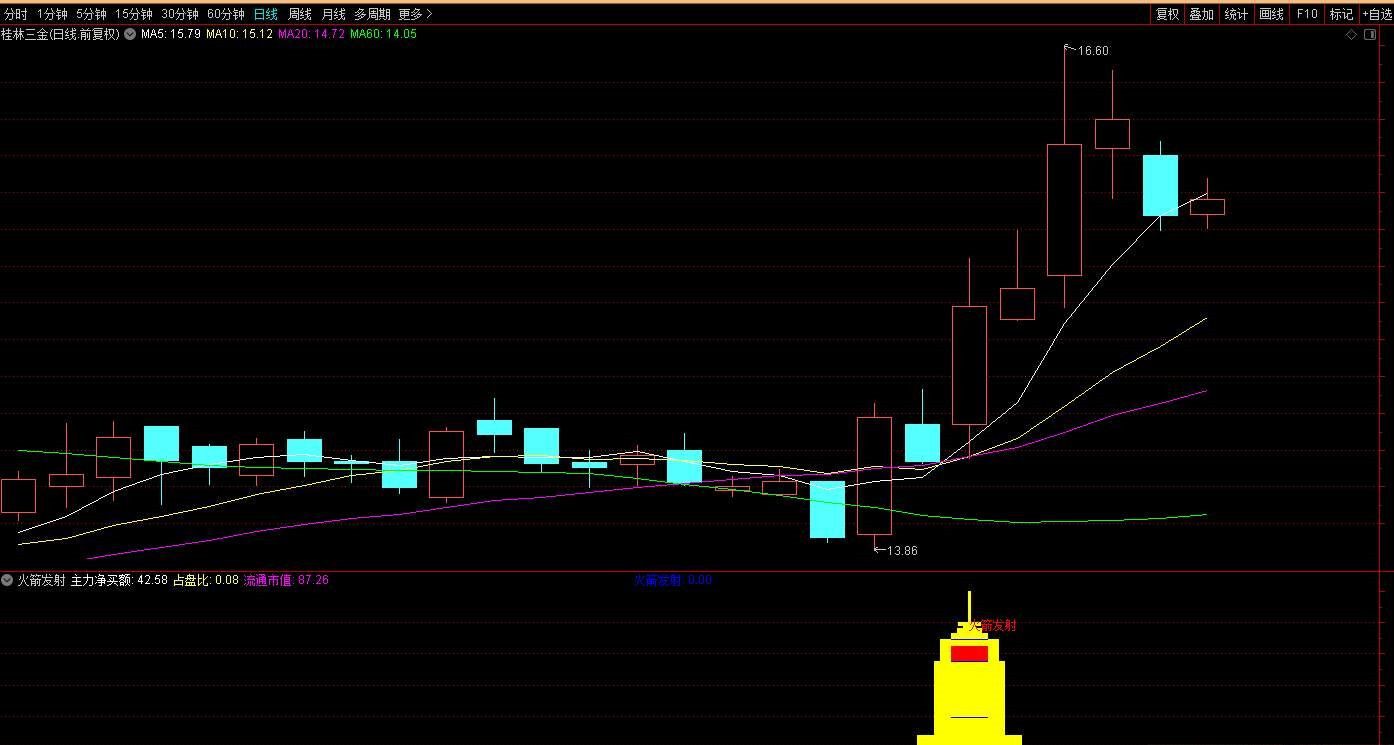Open 叠加 overlay tool
The width and height of the screenshot is (1394, 745).
[x=1201, y=14]
